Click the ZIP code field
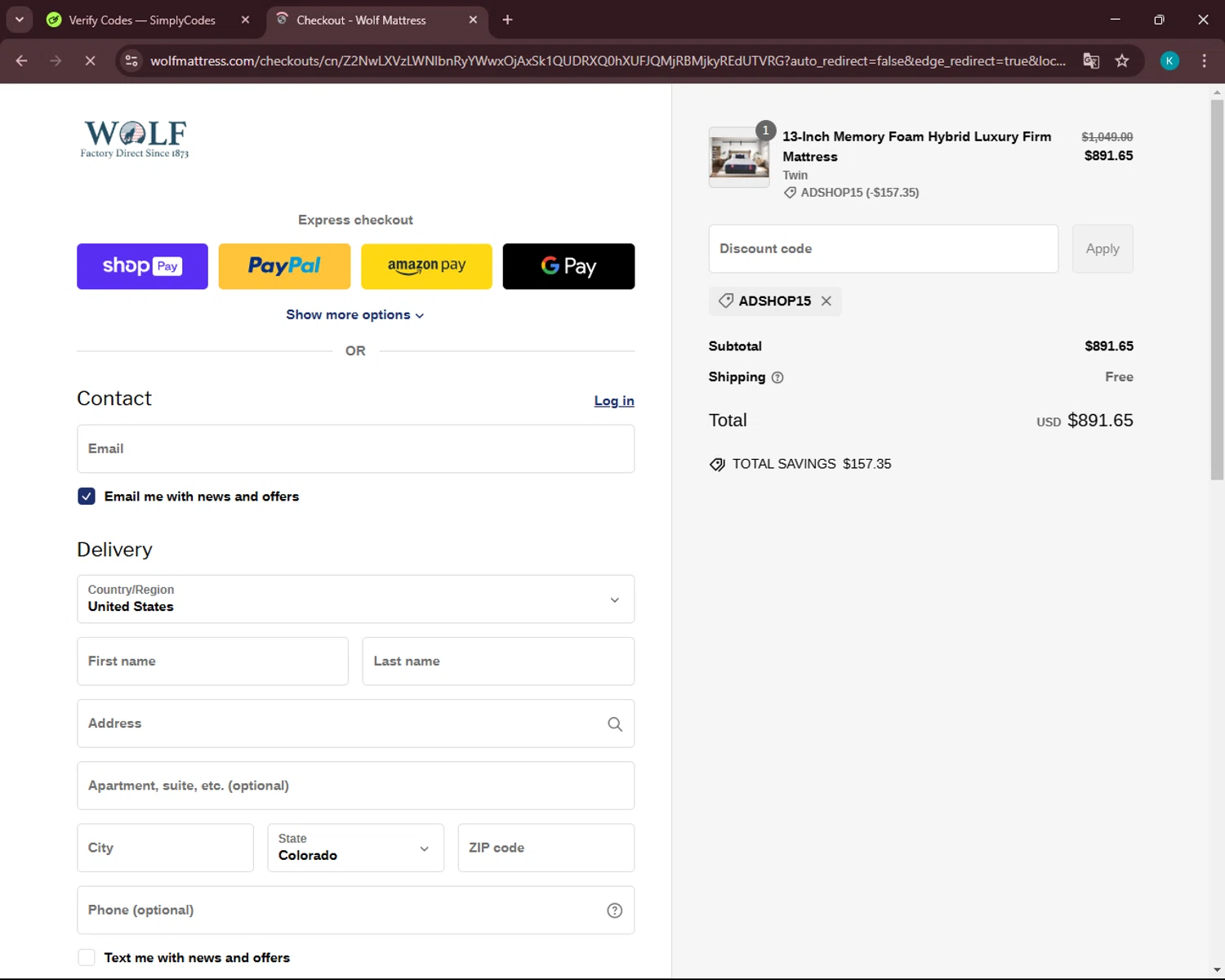Viewport: 1225px width, 980px height. click(x=546, y=848)
